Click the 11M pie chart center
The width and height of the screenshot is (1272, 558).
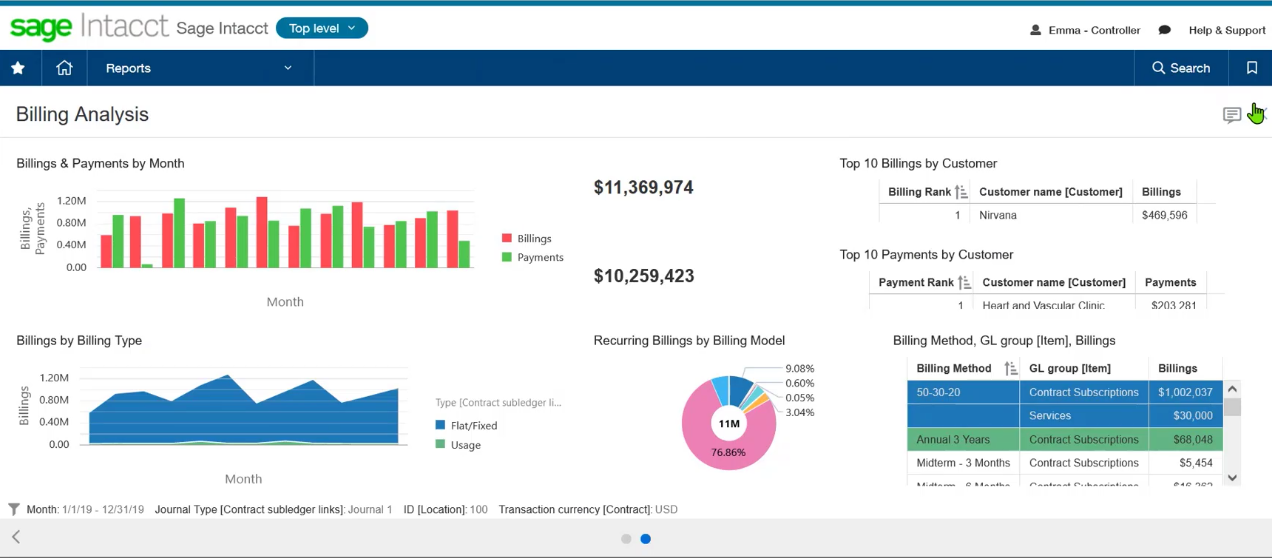tap(729, 424)
